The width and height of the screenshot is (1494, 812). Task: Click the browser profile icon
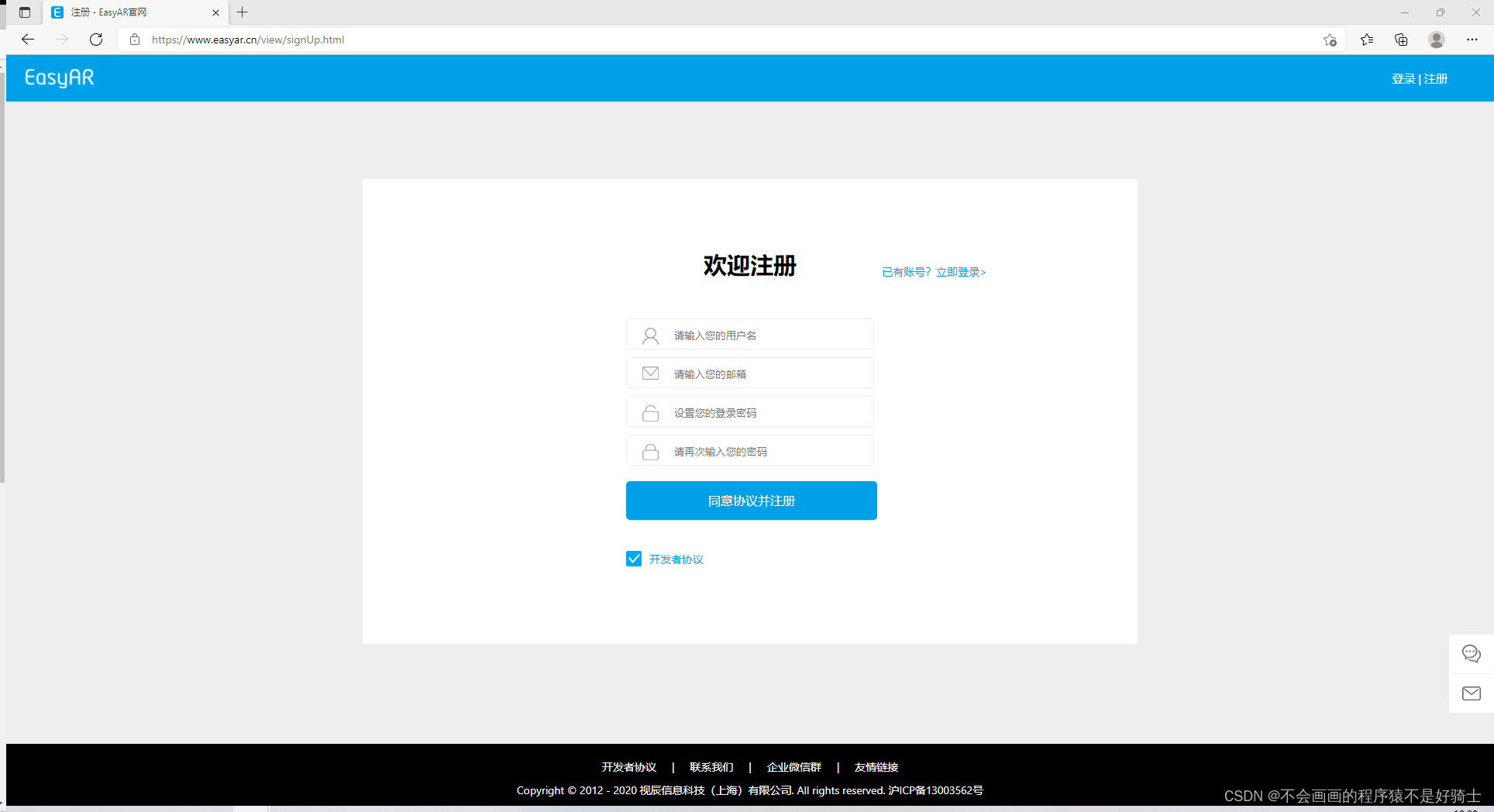click(1436, 40)
